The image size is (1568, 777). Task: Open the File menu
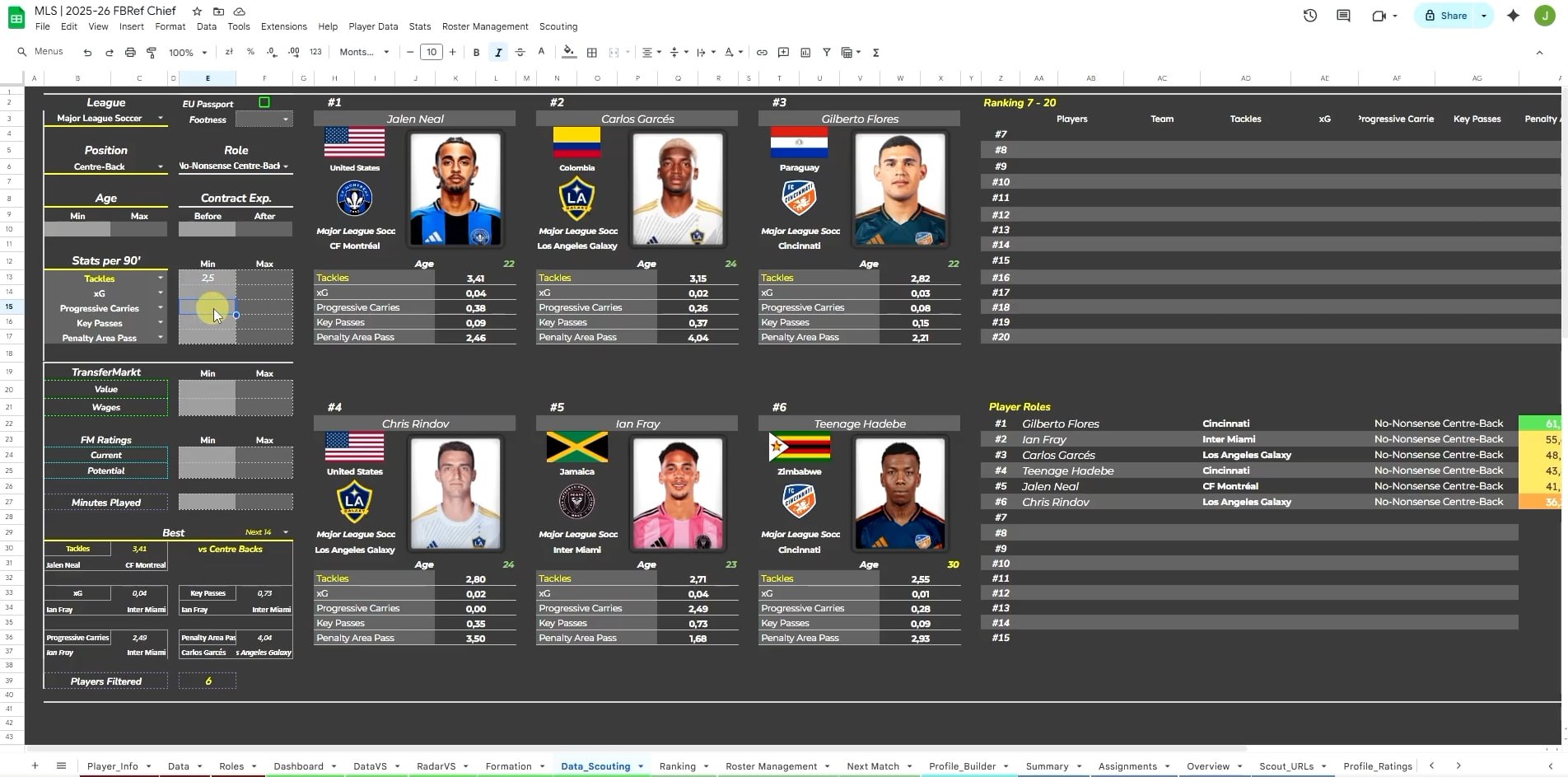click(x=43, y=26)
